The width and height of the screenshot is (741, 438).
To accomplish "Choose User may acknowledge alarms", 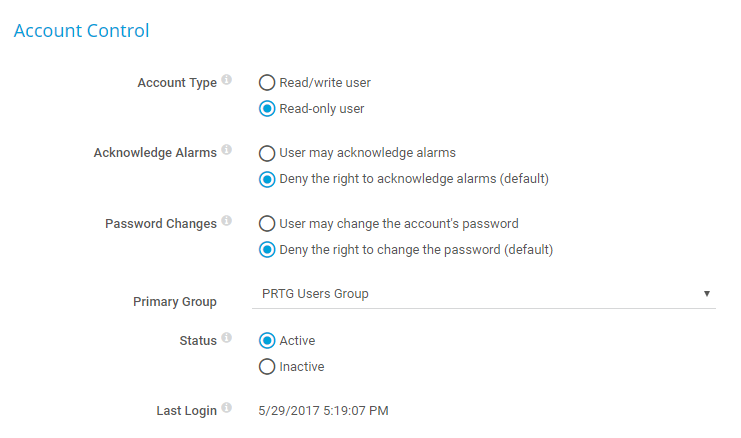I will [267, 153].
